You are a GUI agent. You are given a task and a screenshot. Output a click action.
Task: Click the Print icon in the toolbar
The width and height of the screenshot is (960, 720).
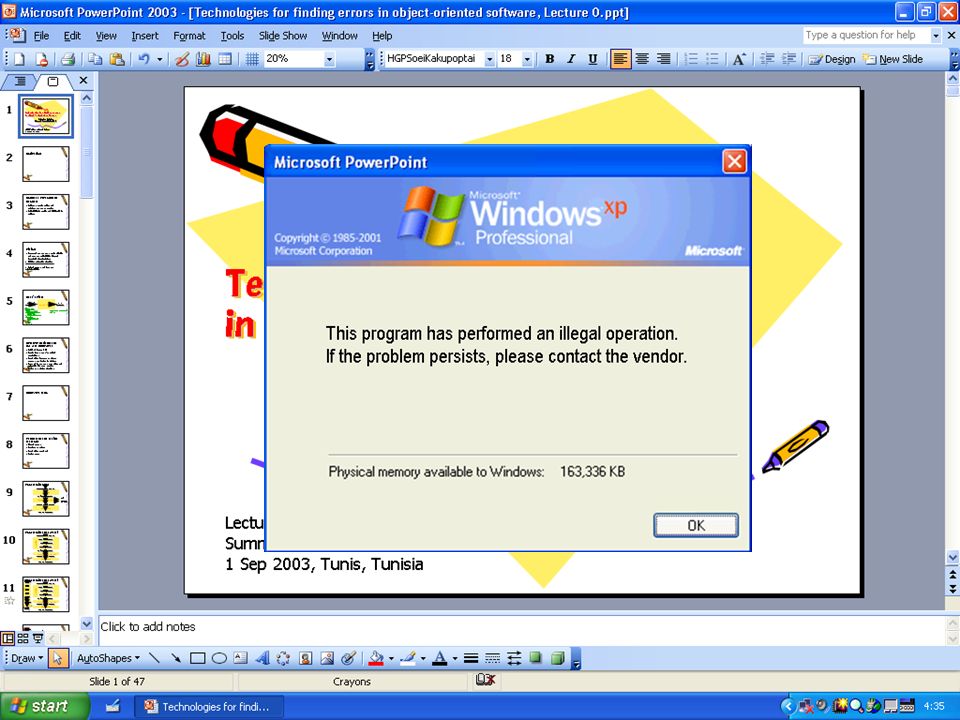point(68,59)
